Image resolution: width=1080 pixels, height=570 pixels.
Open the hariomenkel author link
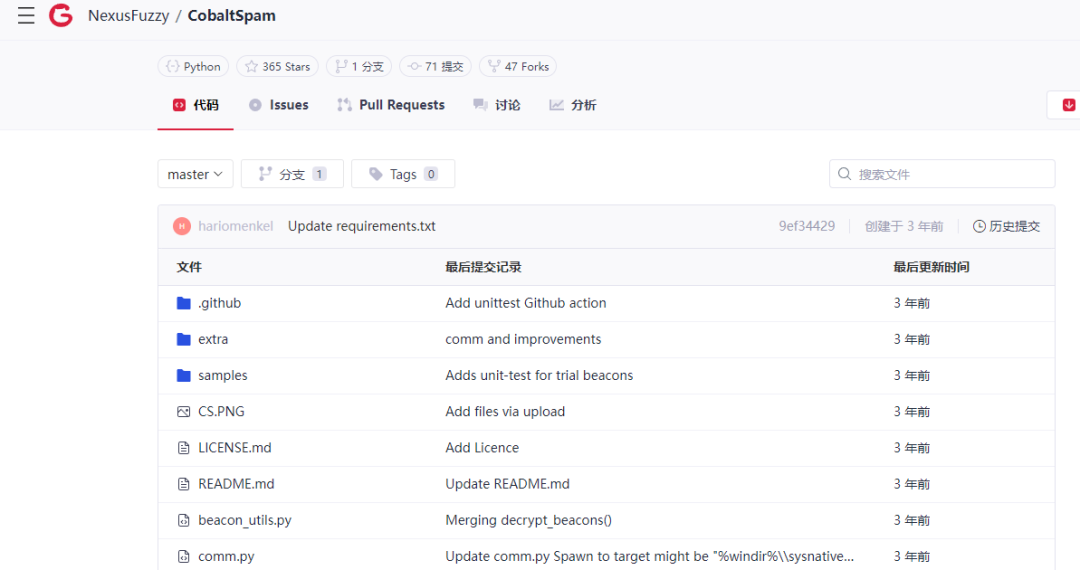[236, 226]
